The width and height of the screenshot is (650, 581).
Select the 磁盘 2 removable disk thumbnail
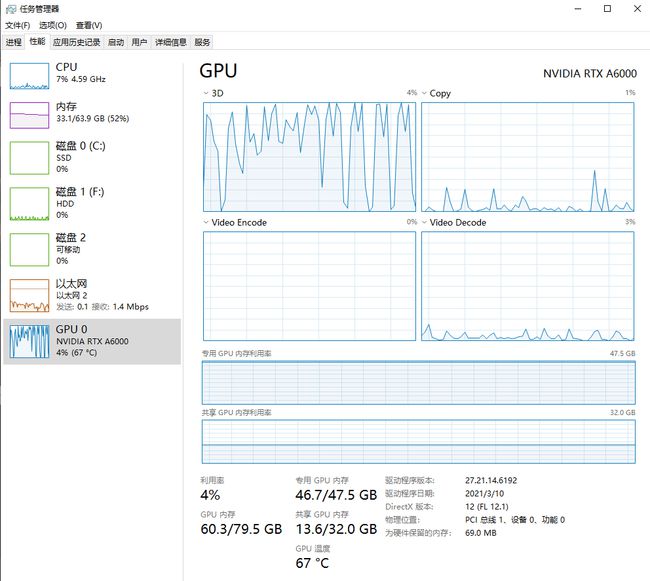(x=29, y=249)
